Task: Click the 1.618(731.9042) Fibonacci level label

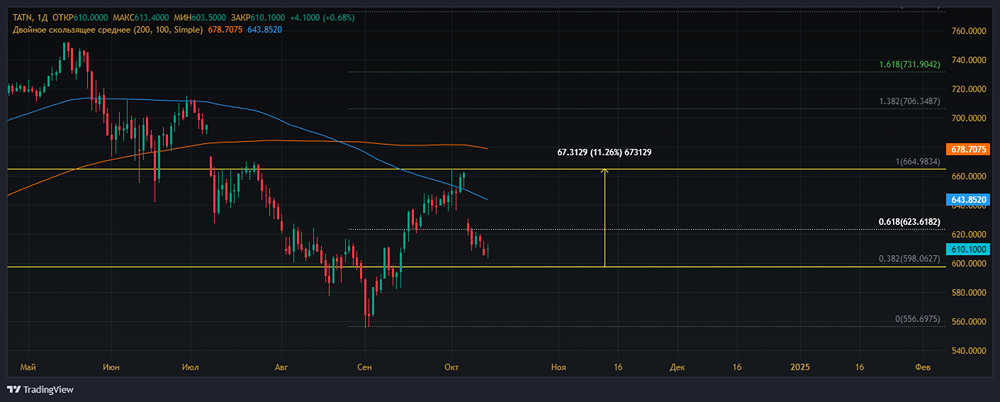Action: pyautogui.click(x=909, y=65)
